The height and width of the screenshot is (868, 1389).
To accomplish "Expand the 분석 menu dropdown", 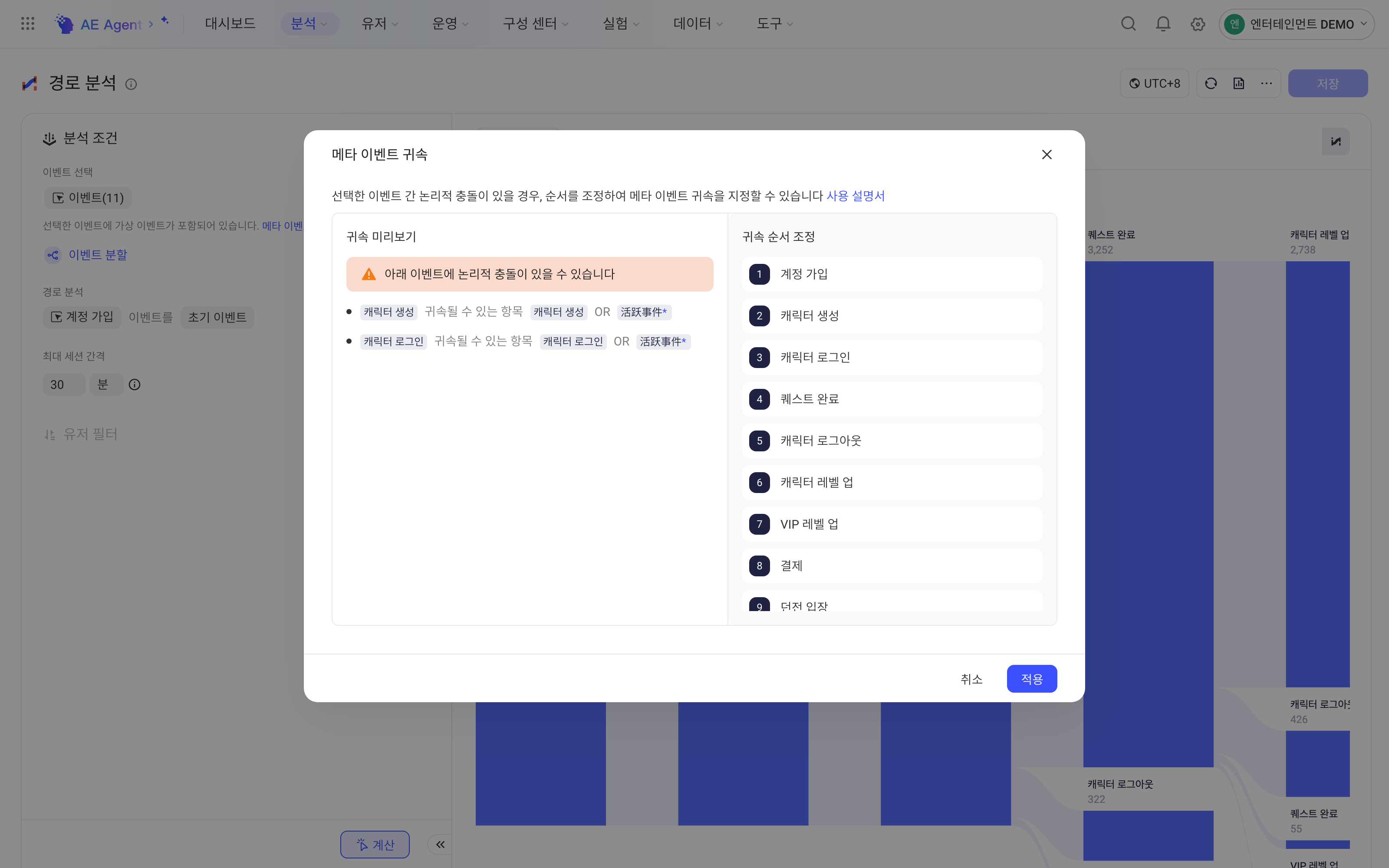I will 309,23.
